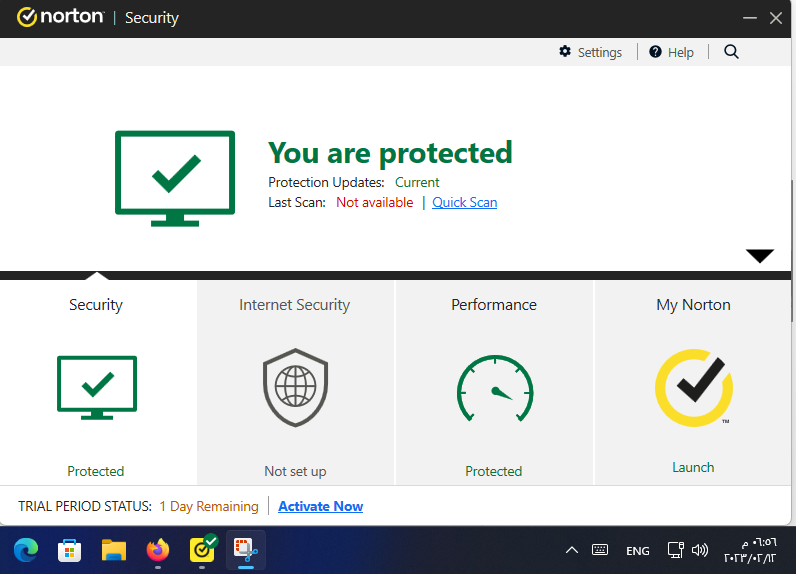
Task: Open the My Norton tab label
Action: [x=693, y=305]
